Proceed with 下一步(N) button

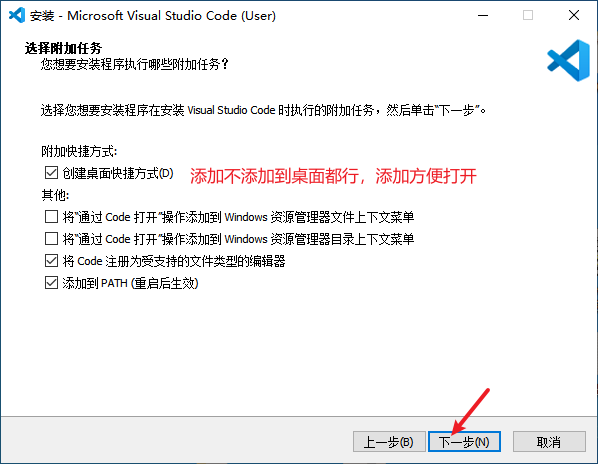click(x=464, y=442)
